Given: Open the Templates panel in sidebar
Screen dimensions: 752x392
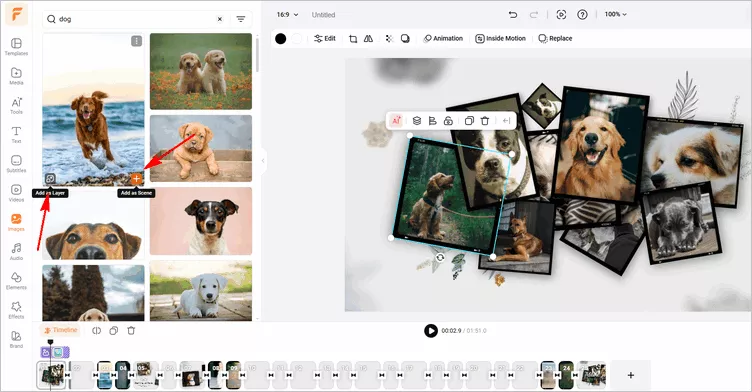Looking at the screenshot, I should [16, 47].
